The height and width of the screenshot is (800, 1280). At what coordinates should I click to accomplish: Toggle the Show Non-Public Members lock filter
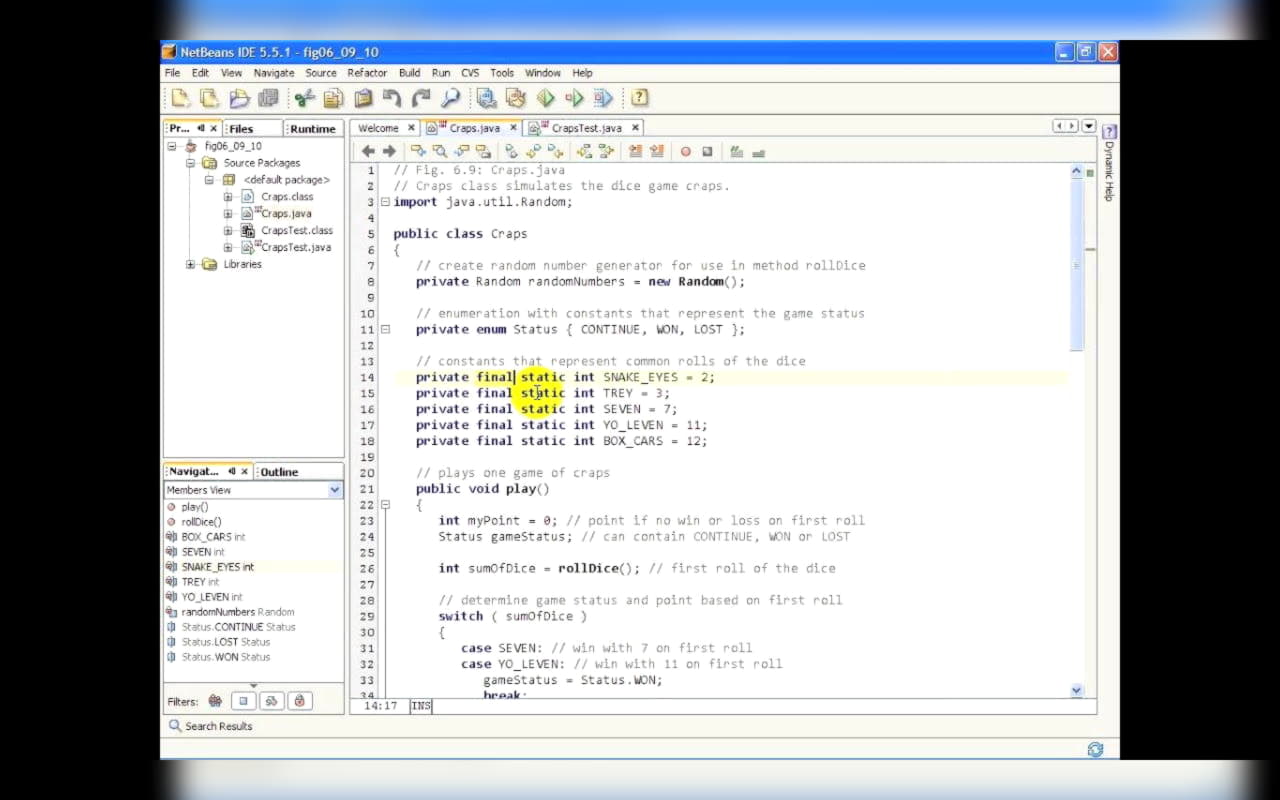(300, 701)
